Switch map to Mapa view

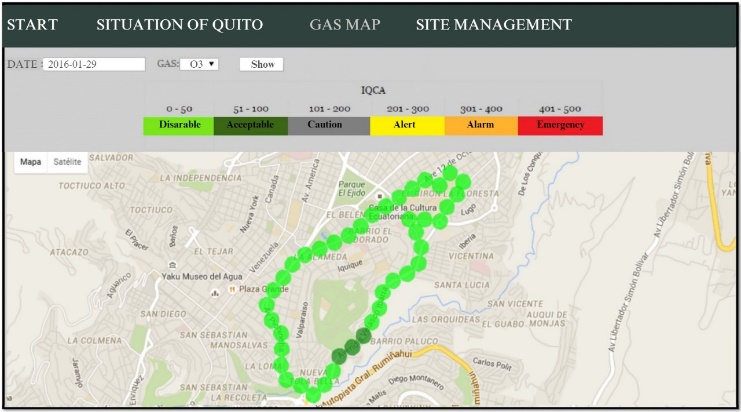[x=31, y=162]
